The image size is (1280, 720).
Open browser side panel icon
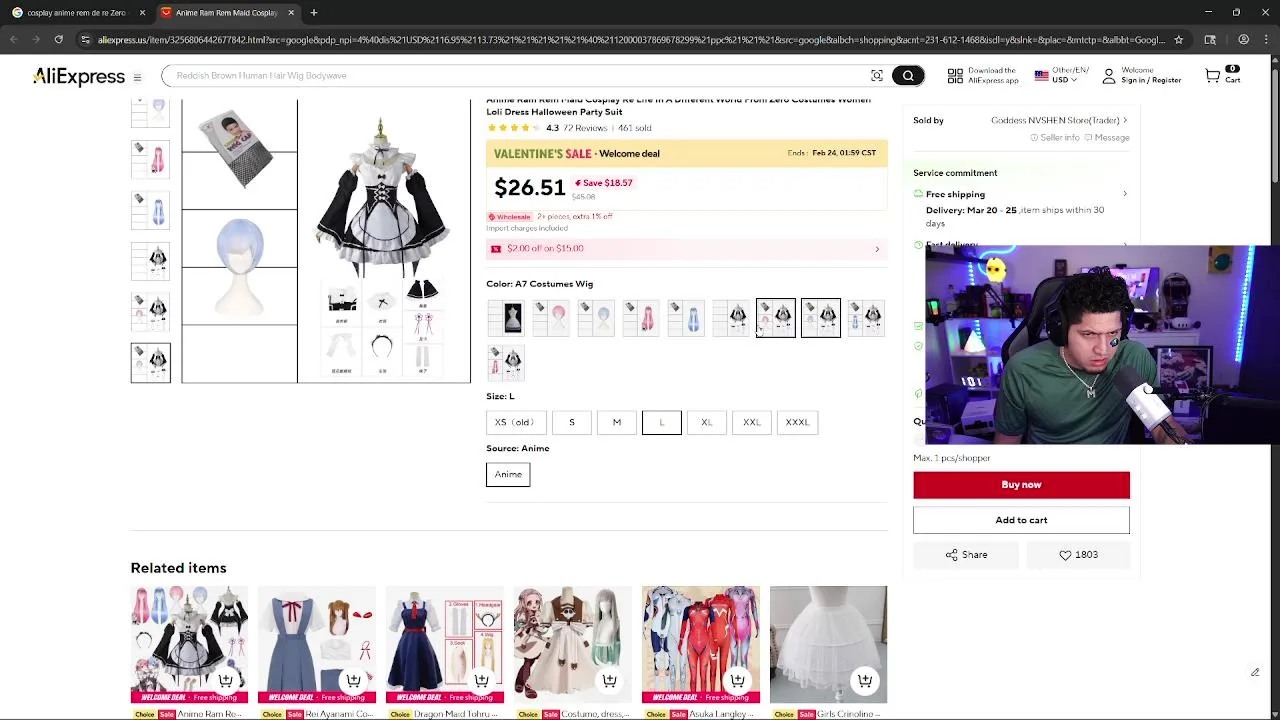coord(1210,40)
